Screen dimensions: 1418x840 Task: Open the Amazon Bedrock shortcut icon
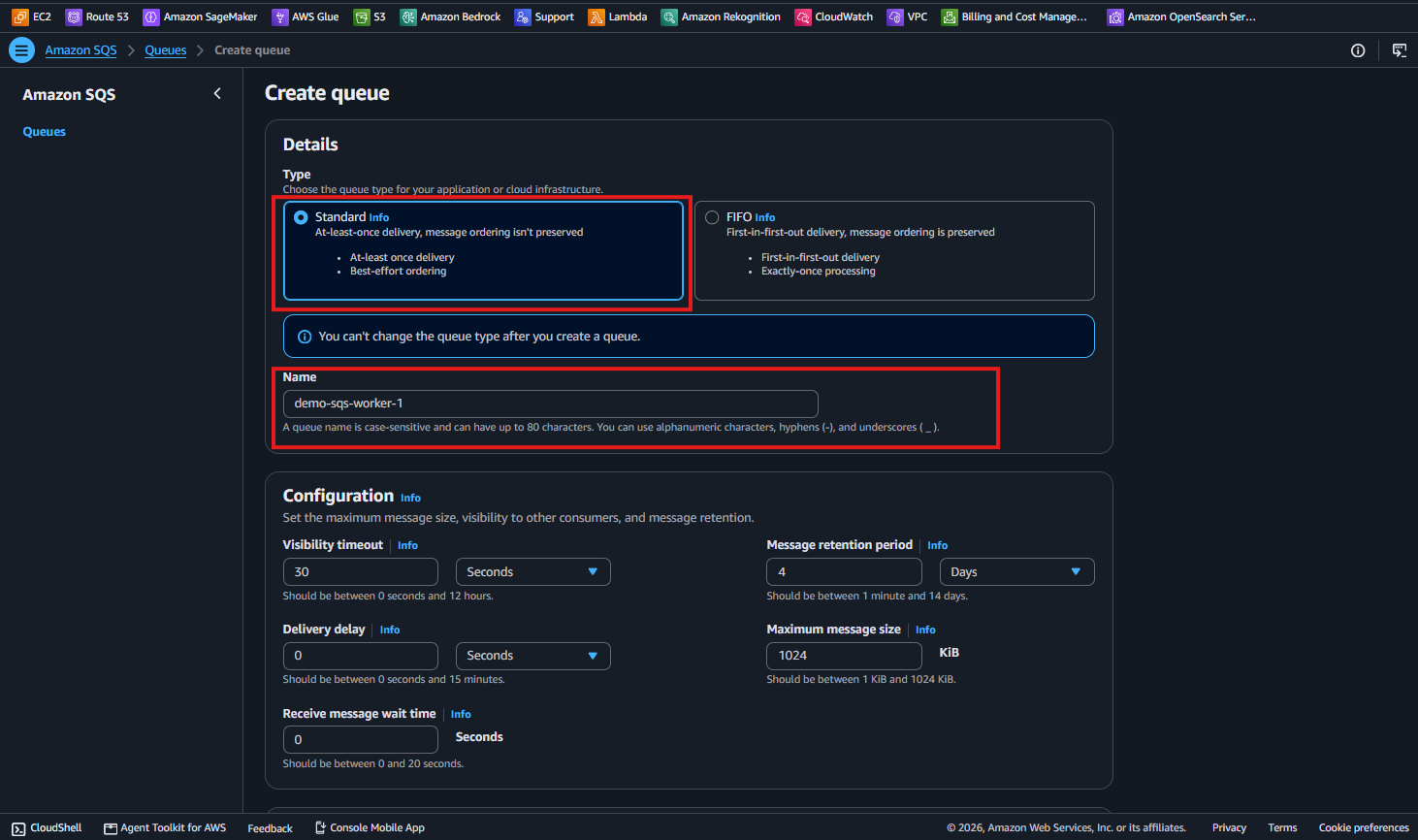[408, 16]
